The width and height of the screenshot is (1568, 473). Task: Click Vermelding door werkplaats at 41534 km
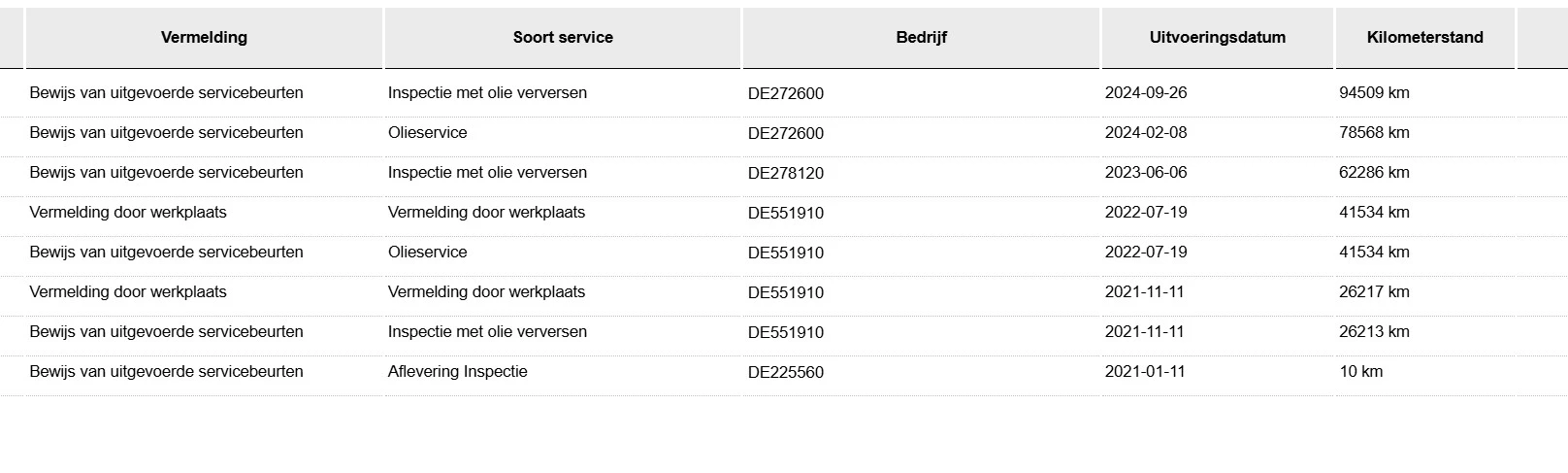pyautogui.click(x=128, y=213)
